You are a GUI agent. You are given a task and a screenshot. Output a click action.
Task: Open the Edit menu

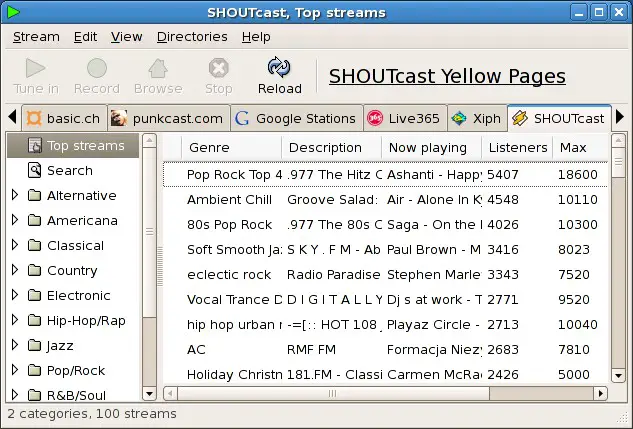click(85, 37)
